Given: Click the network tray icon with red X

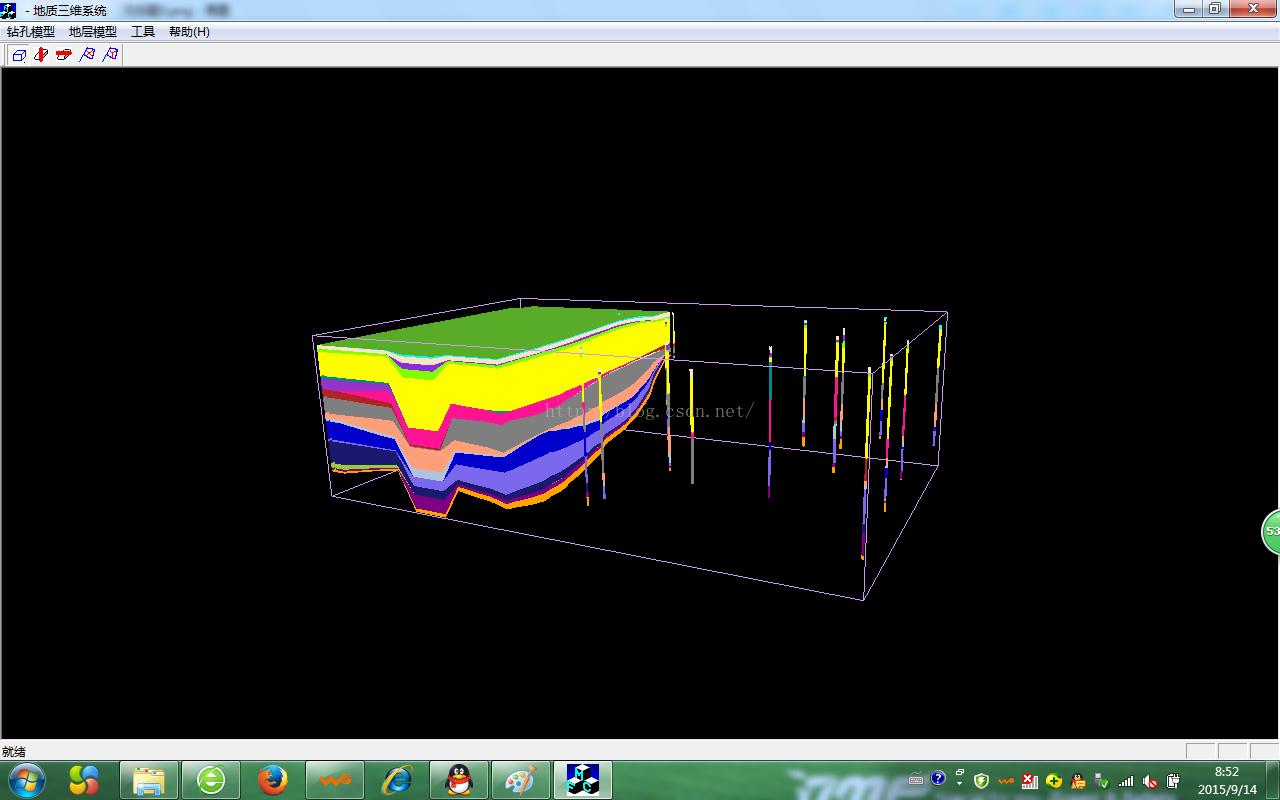Looking at the screenshot, I should 1029,781.
